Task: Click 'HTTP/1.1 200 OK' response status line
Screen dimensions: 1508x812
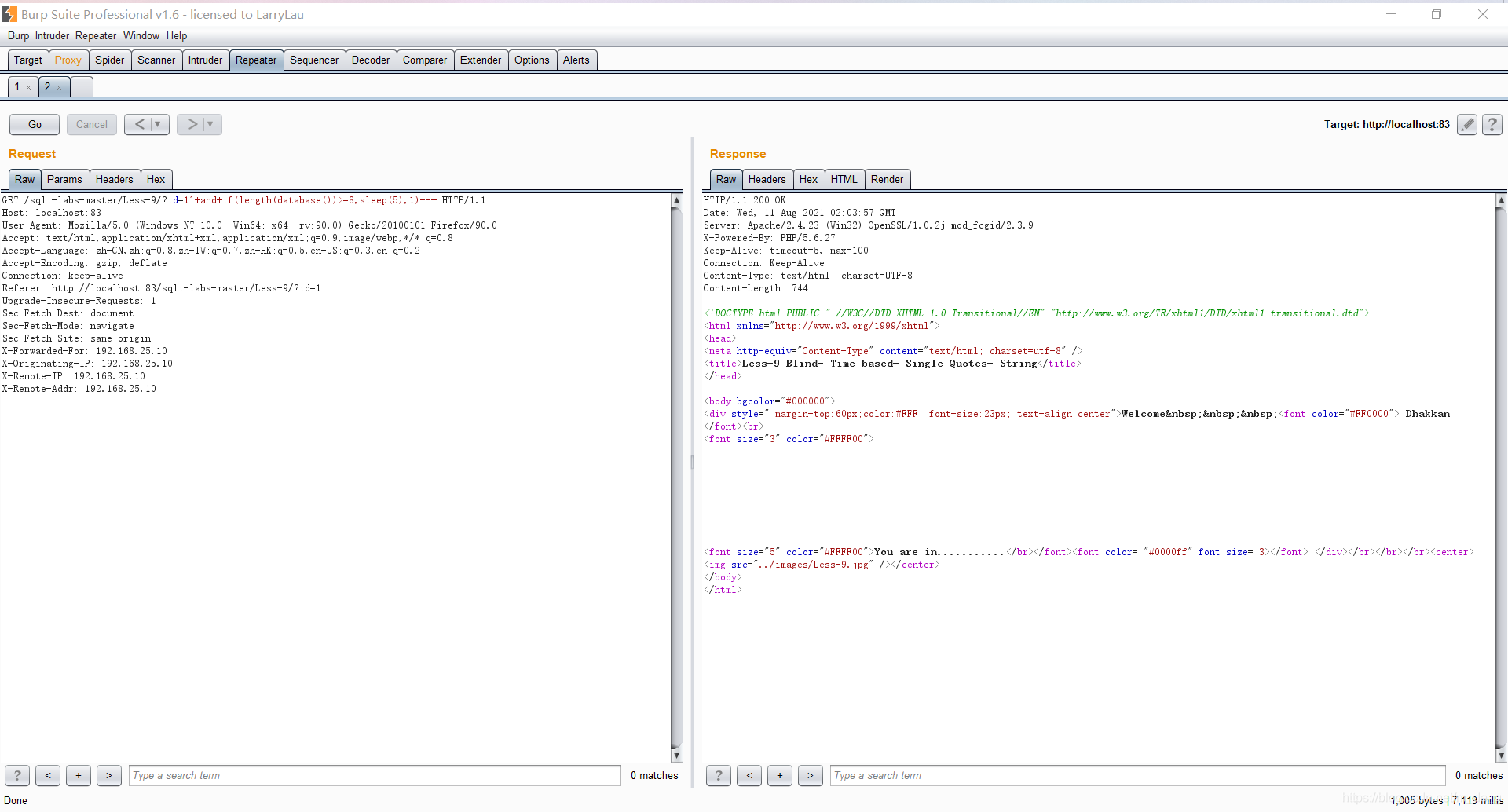Action: click(x=745, y=200)
